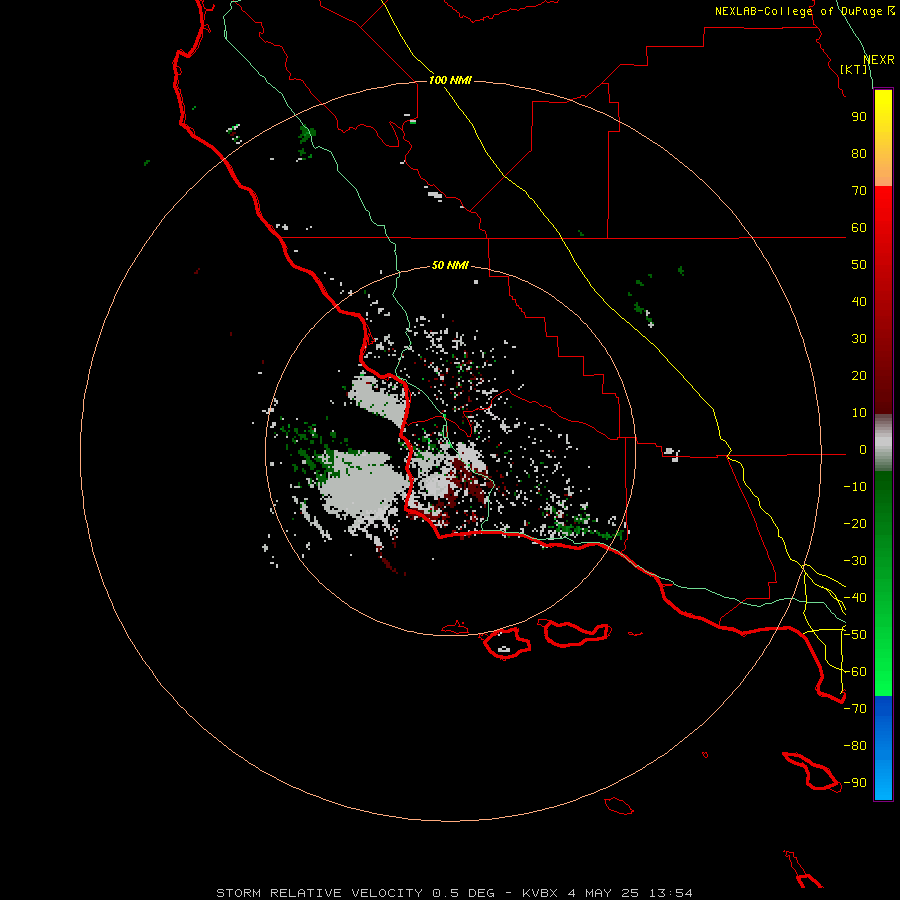Click the 13:54 timestamp in caption
The height and width of the screenshot is (900, 900).
(x=670, y=893)
